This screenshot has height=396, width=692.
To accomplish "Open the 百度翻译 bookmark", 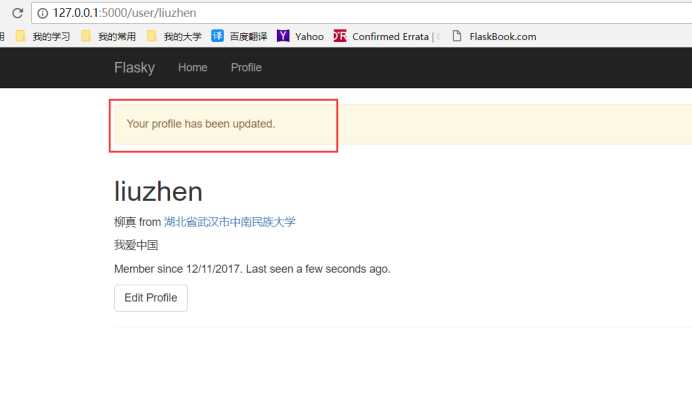I will [x=239, y=36].
